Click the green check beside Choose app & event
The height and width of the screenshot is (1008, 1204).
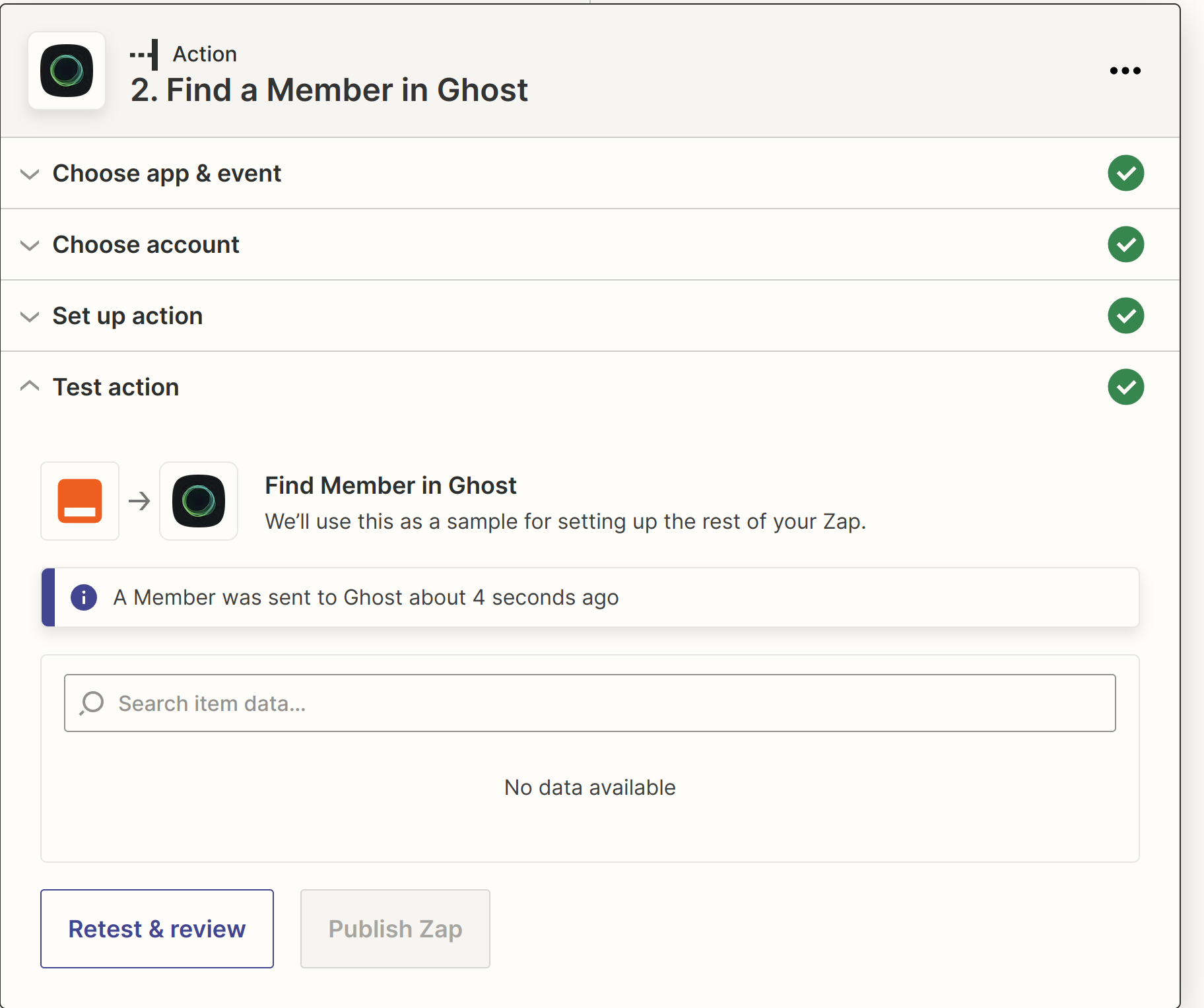(1125, 173)
